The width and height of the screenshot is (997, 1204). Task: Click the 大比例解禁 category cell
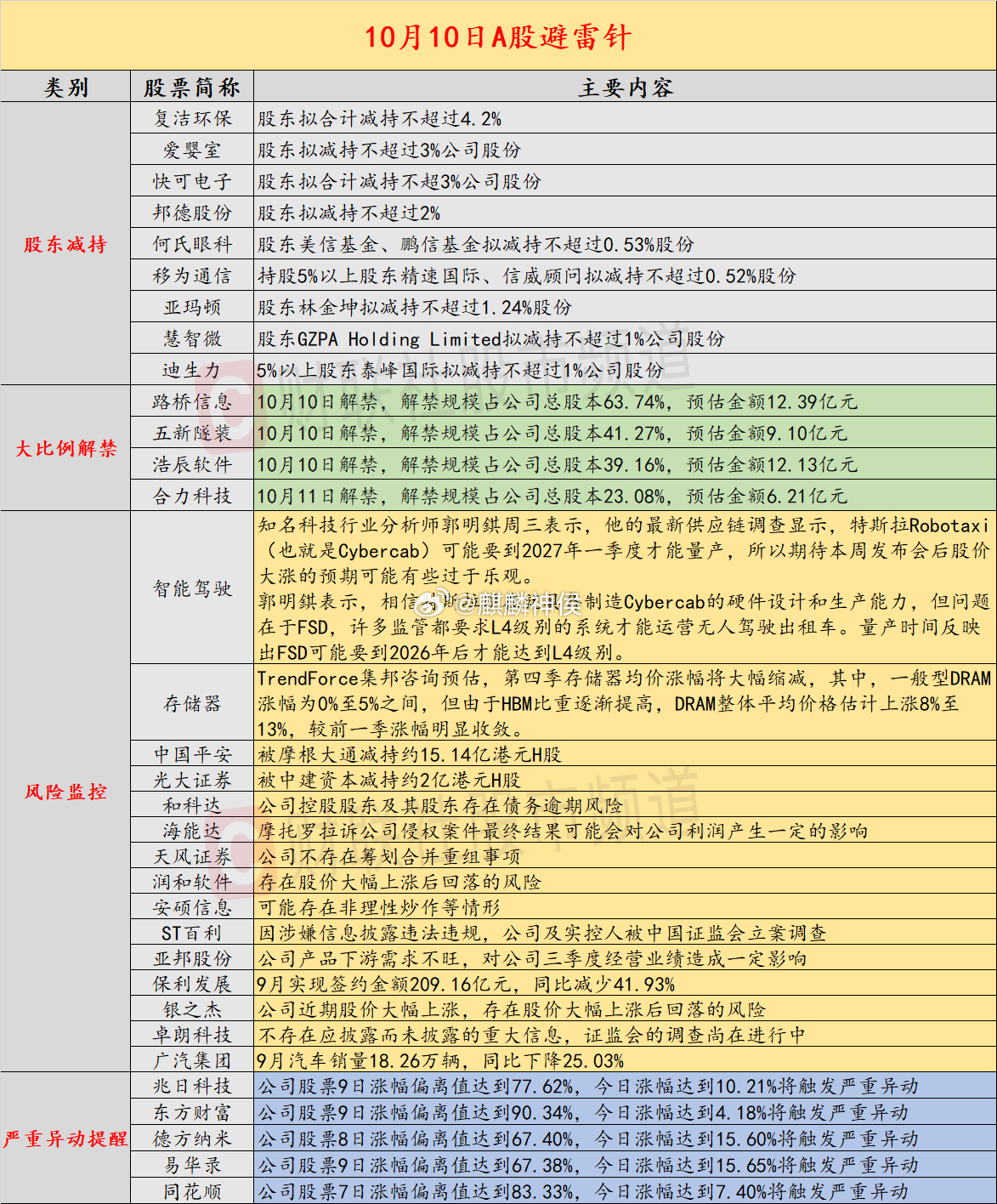[65, 448]
